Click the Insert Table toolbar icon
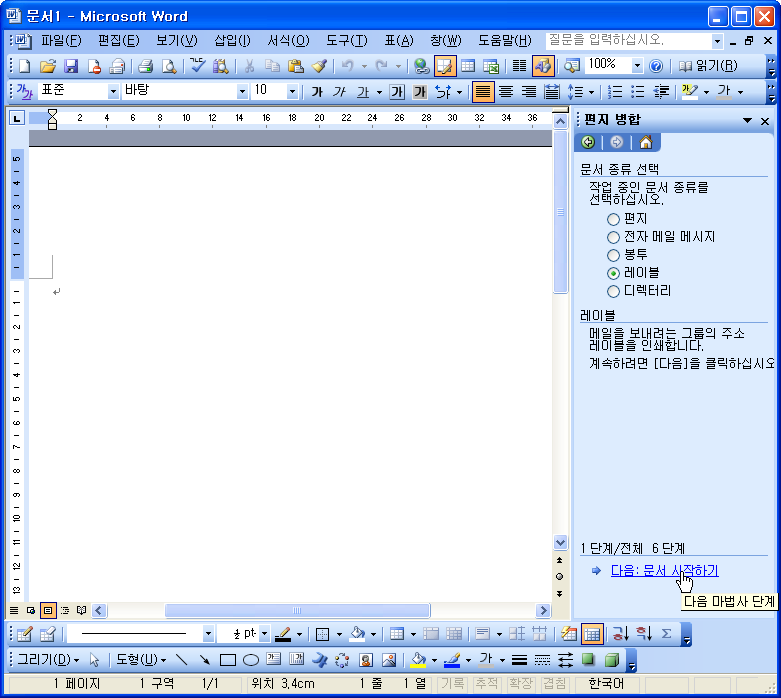 pos(468,66)
